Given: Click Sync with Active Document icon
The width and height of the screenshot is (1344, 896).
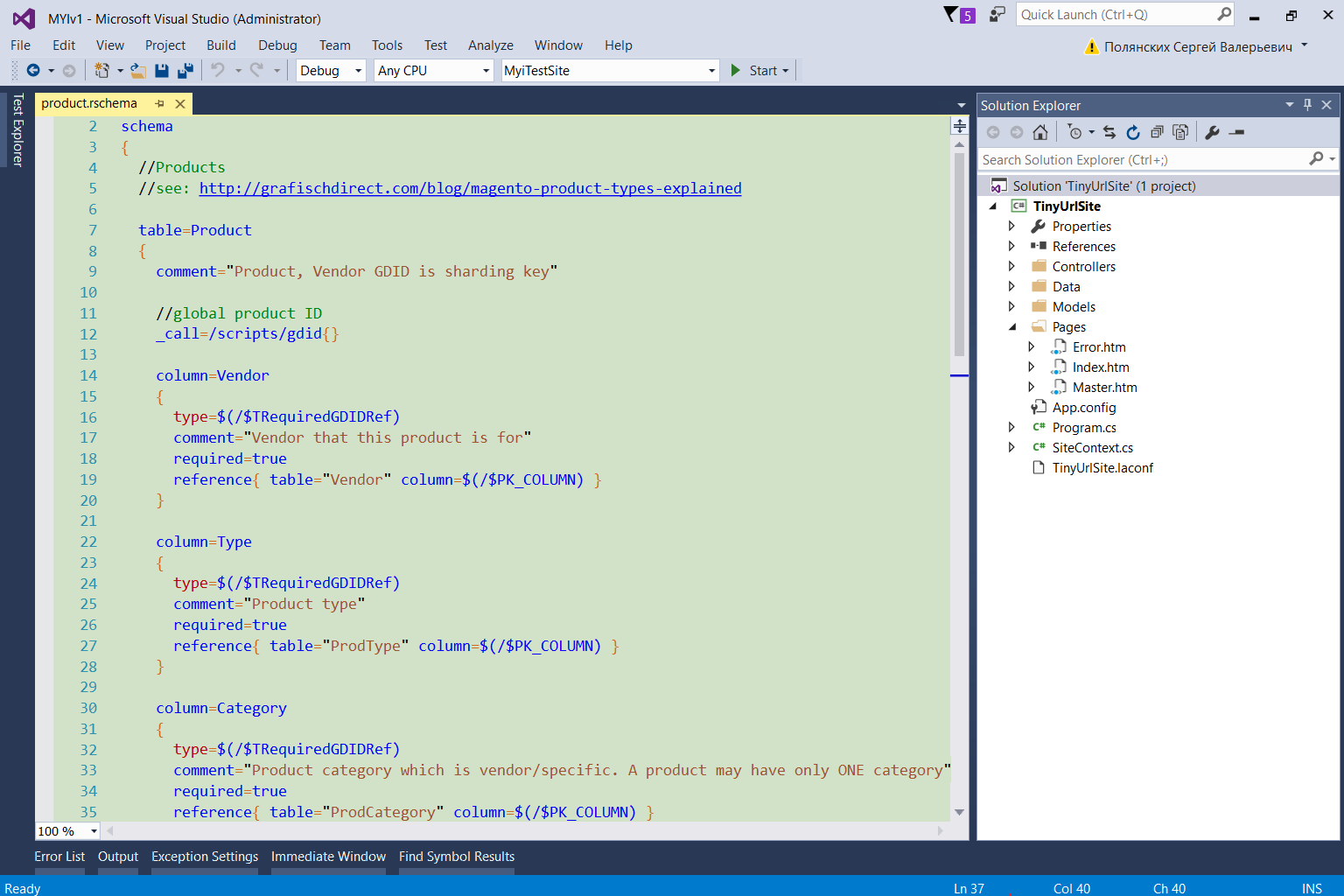Looking at the screenshot, I should pos(1109,132).
